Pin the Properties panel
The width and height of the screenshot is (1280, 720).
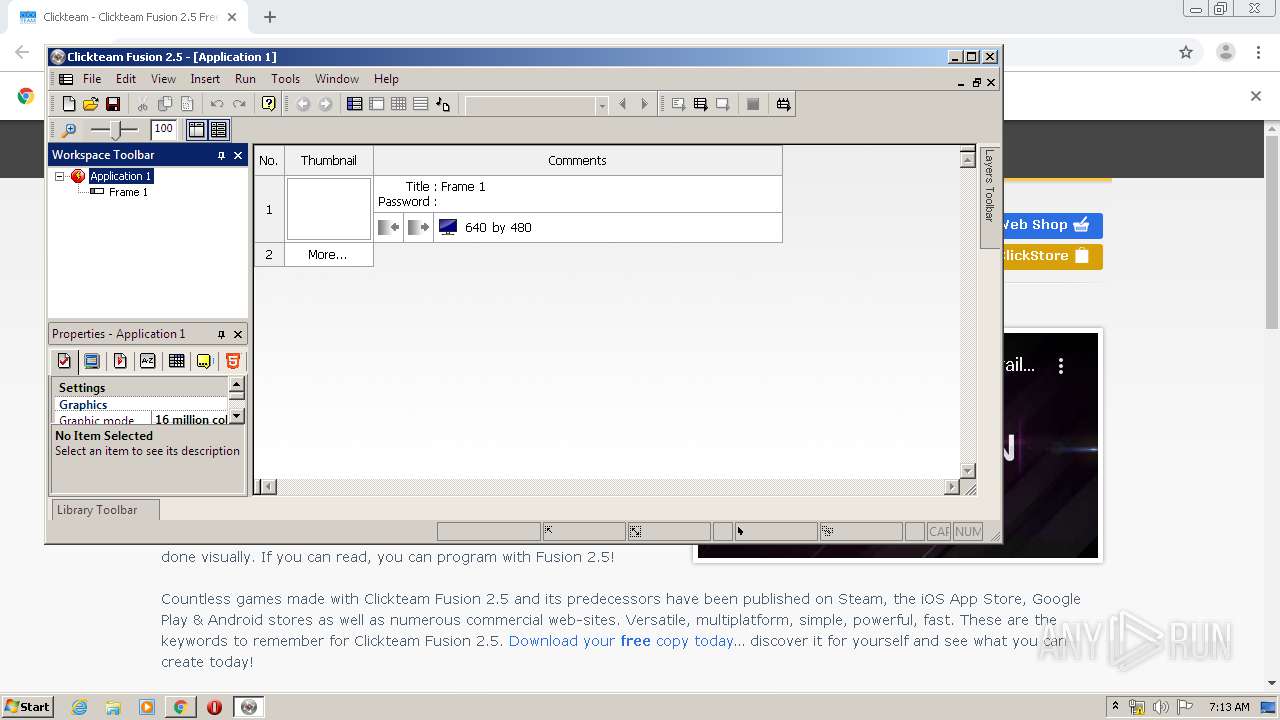click(221, 334)
